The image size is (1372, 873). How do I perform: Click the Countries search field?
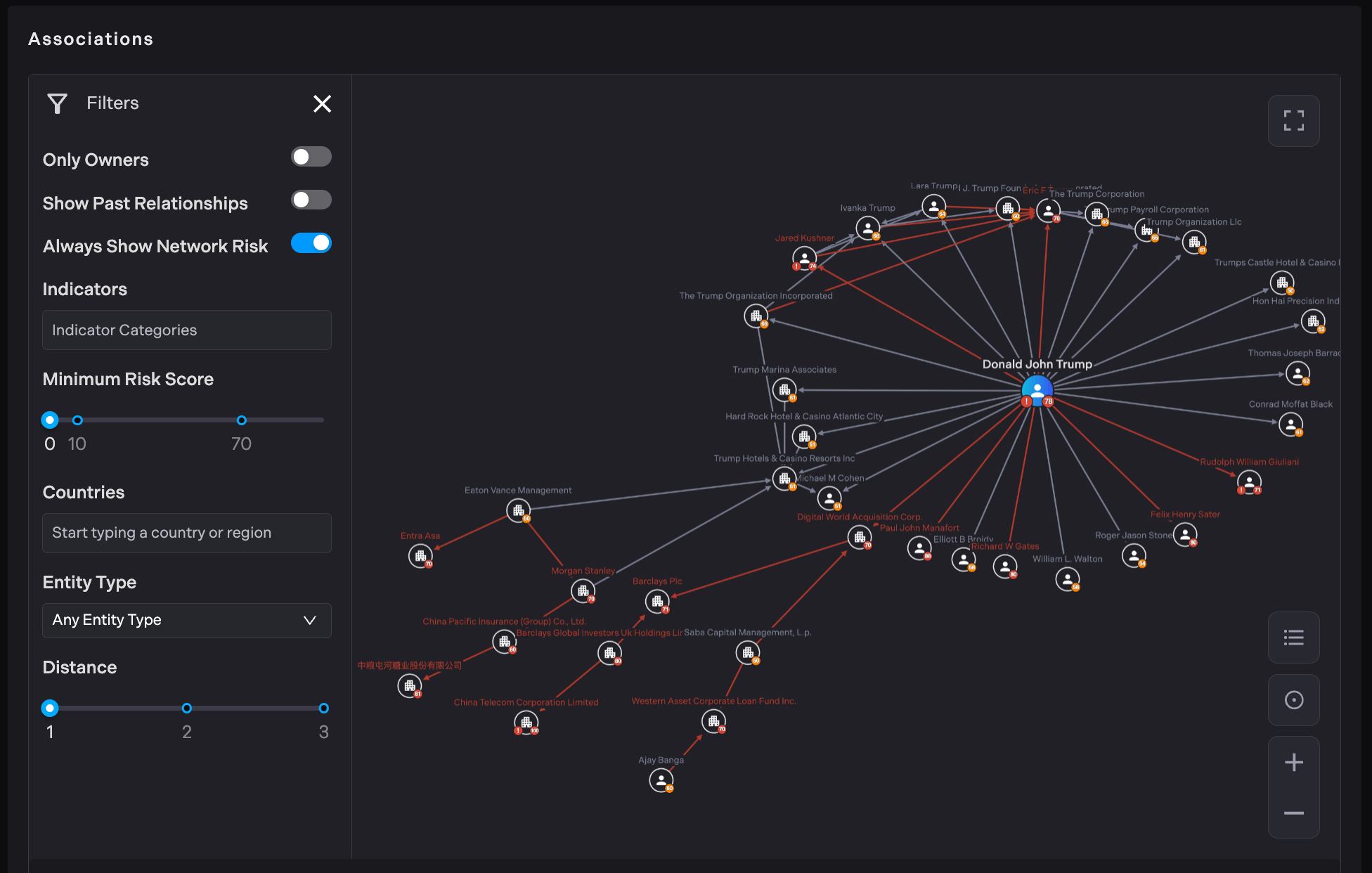(186, 533)
